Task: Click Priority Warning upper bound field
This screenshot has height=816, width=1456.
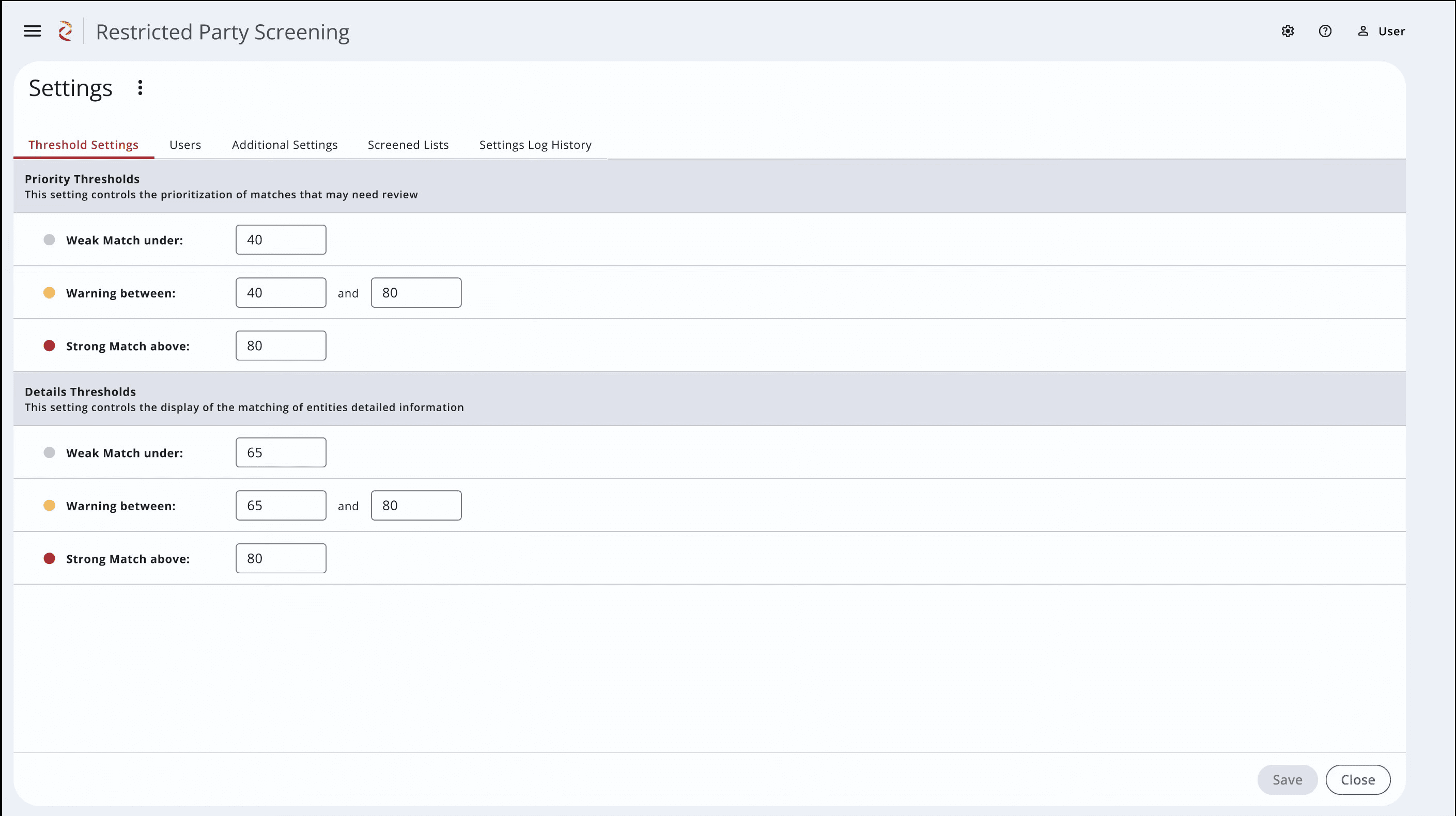Action: coord(415,293)
